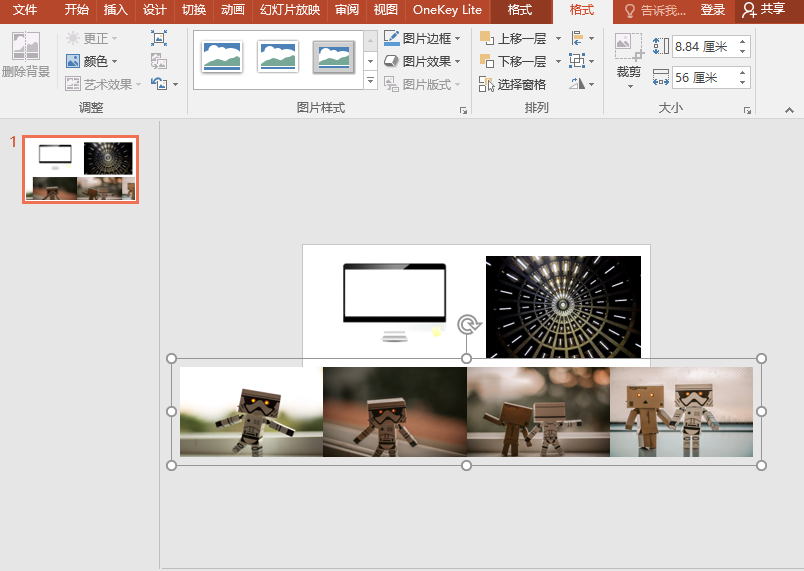The width and height of the screenshot is (804, 571).
Task: Click the Rotate objects icon
Action: [578, 84]
